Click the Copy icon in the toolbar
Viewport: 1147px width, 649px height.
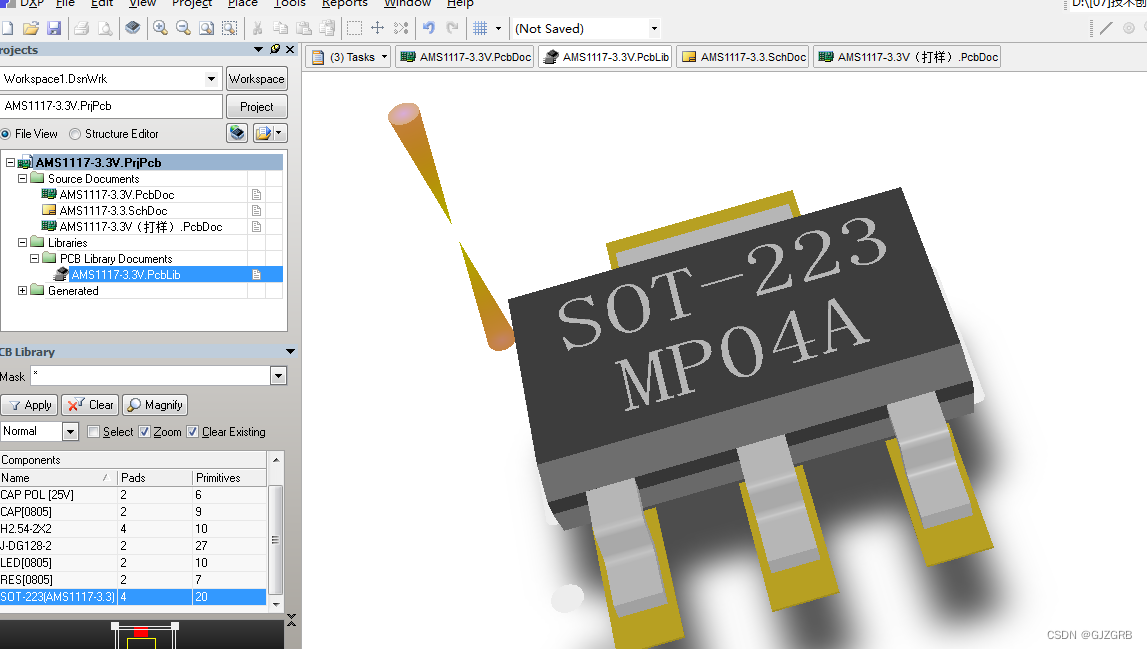281,28
